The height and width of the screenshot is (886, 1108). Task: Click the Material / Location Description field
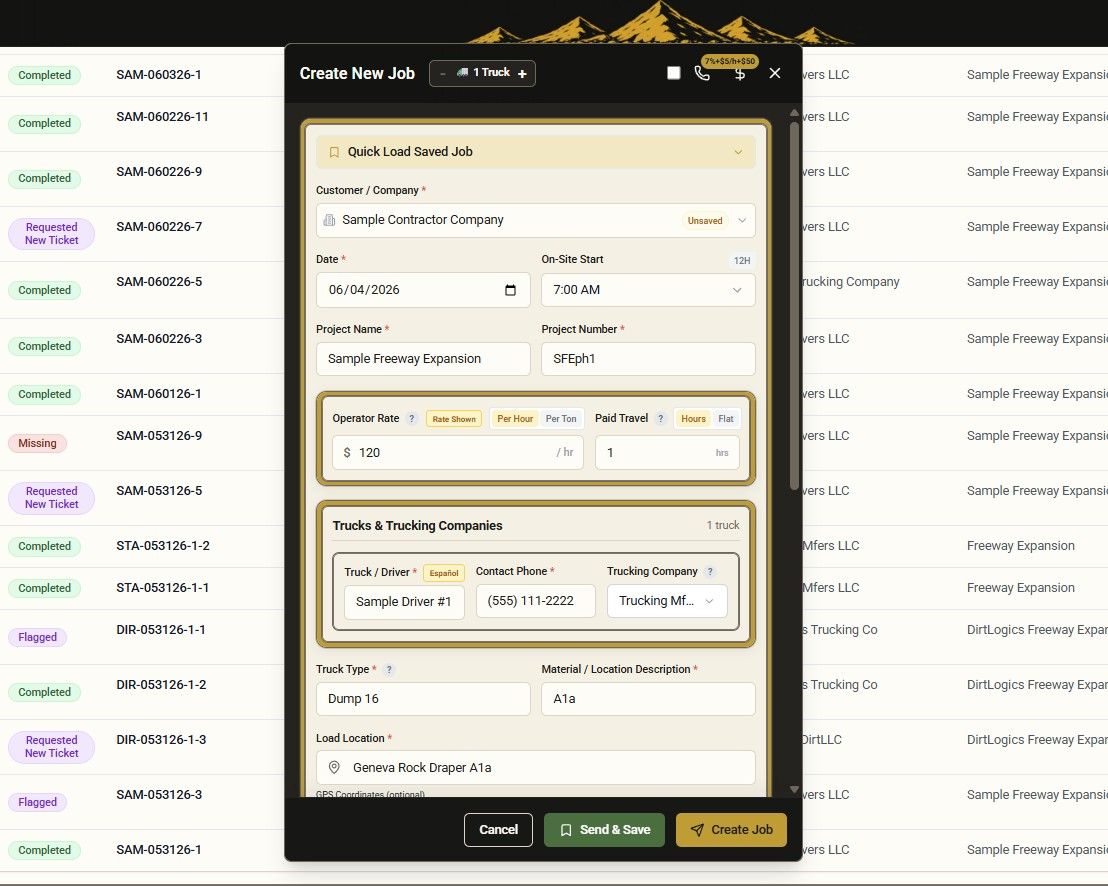click(648, 699)
